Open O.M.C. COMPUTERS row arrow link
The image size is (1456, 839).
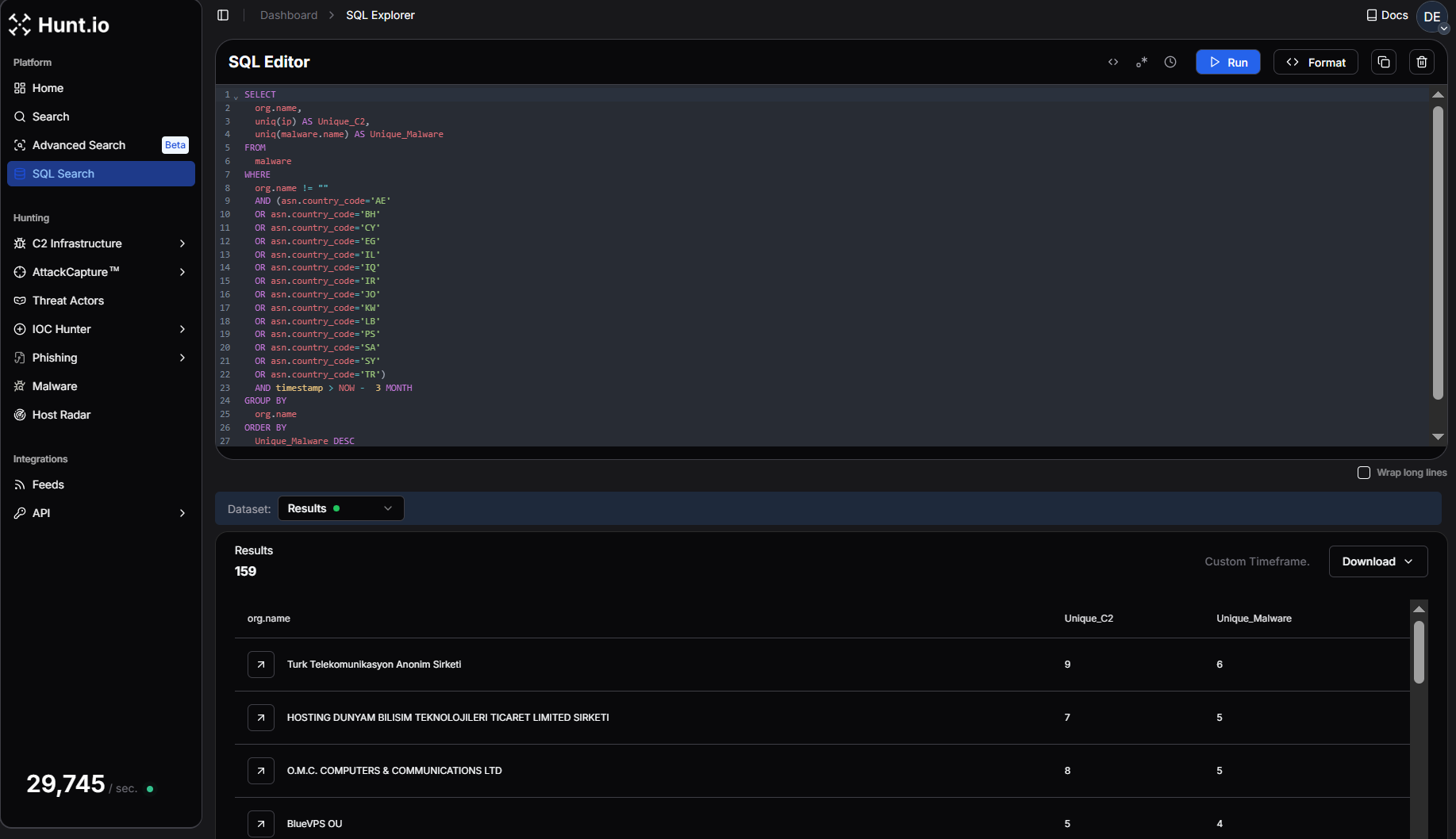(x=261, y=771)
